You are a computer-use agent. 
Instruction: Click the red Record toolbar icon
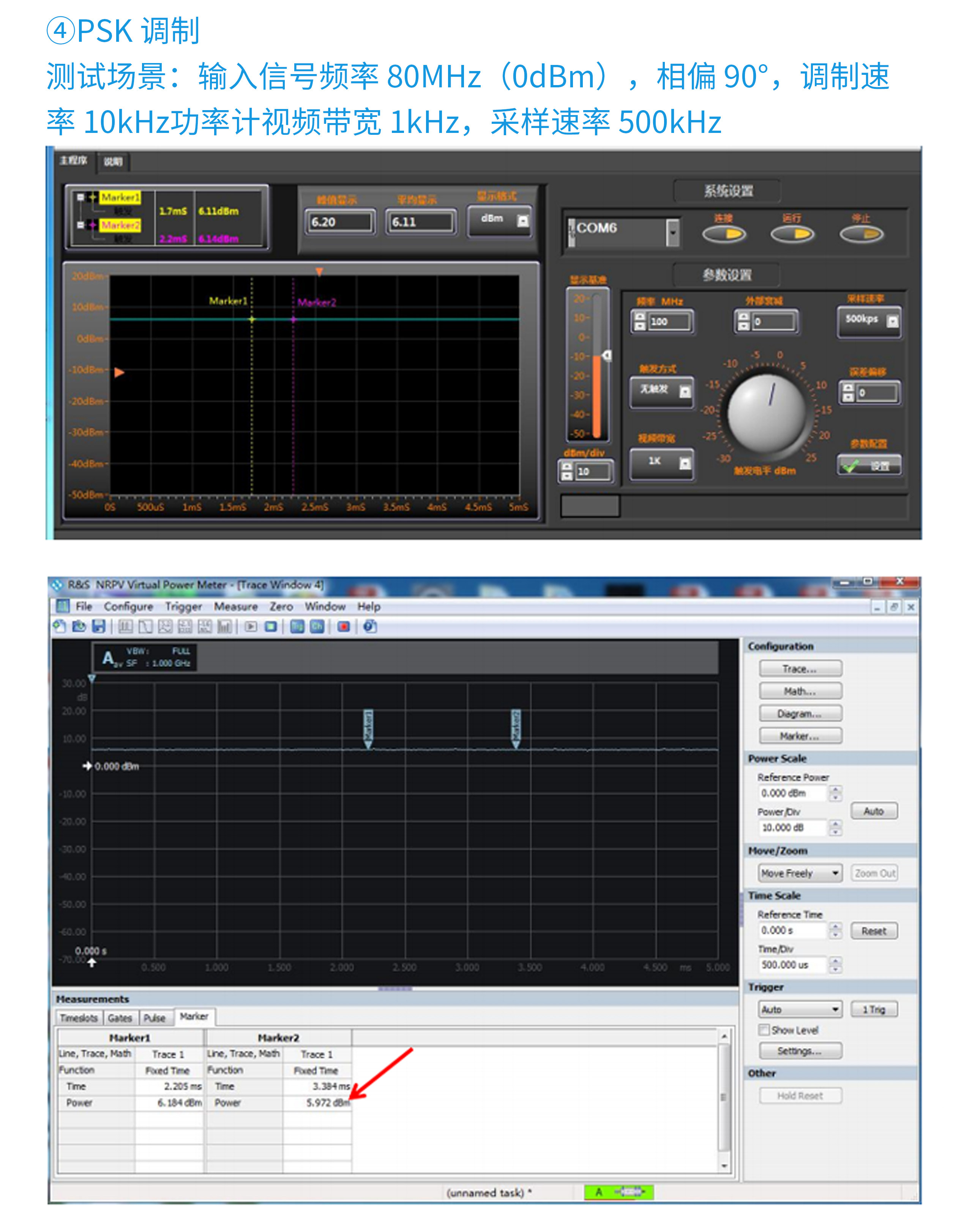(x=343, y=627)
